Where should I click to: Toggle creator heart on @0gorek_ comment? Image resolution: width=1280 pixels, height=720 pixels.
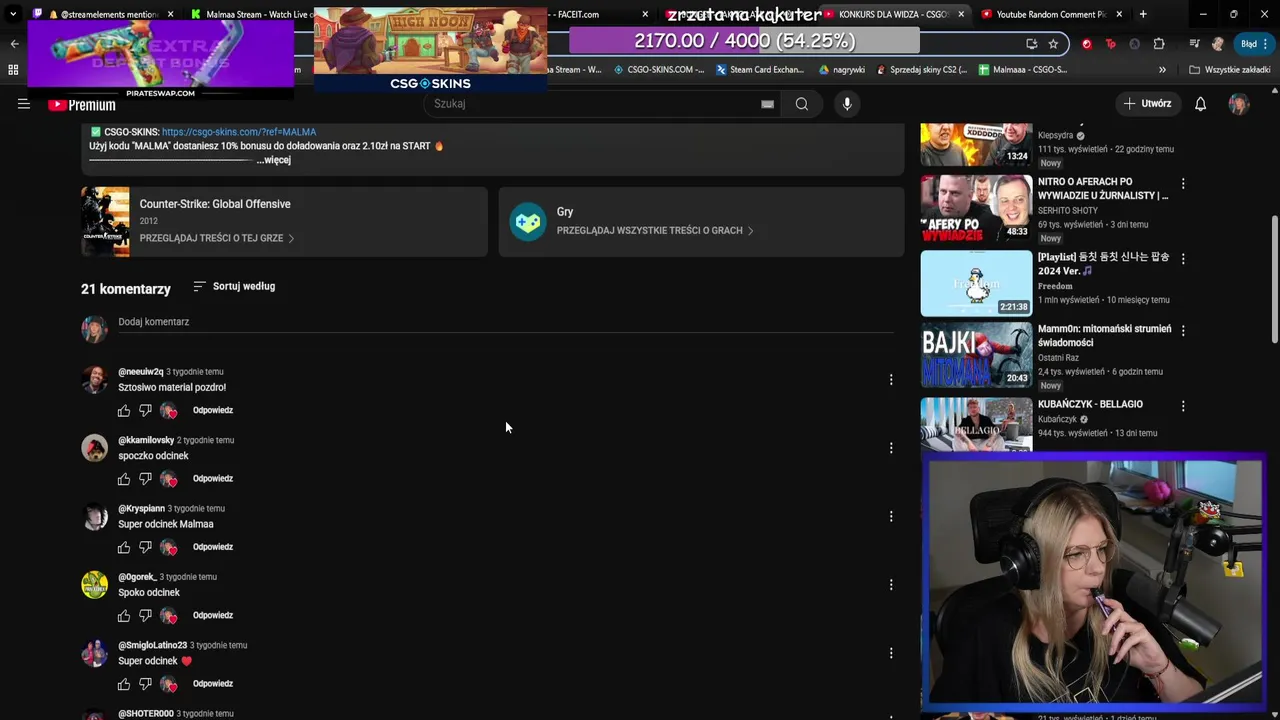tap(168, 616)
